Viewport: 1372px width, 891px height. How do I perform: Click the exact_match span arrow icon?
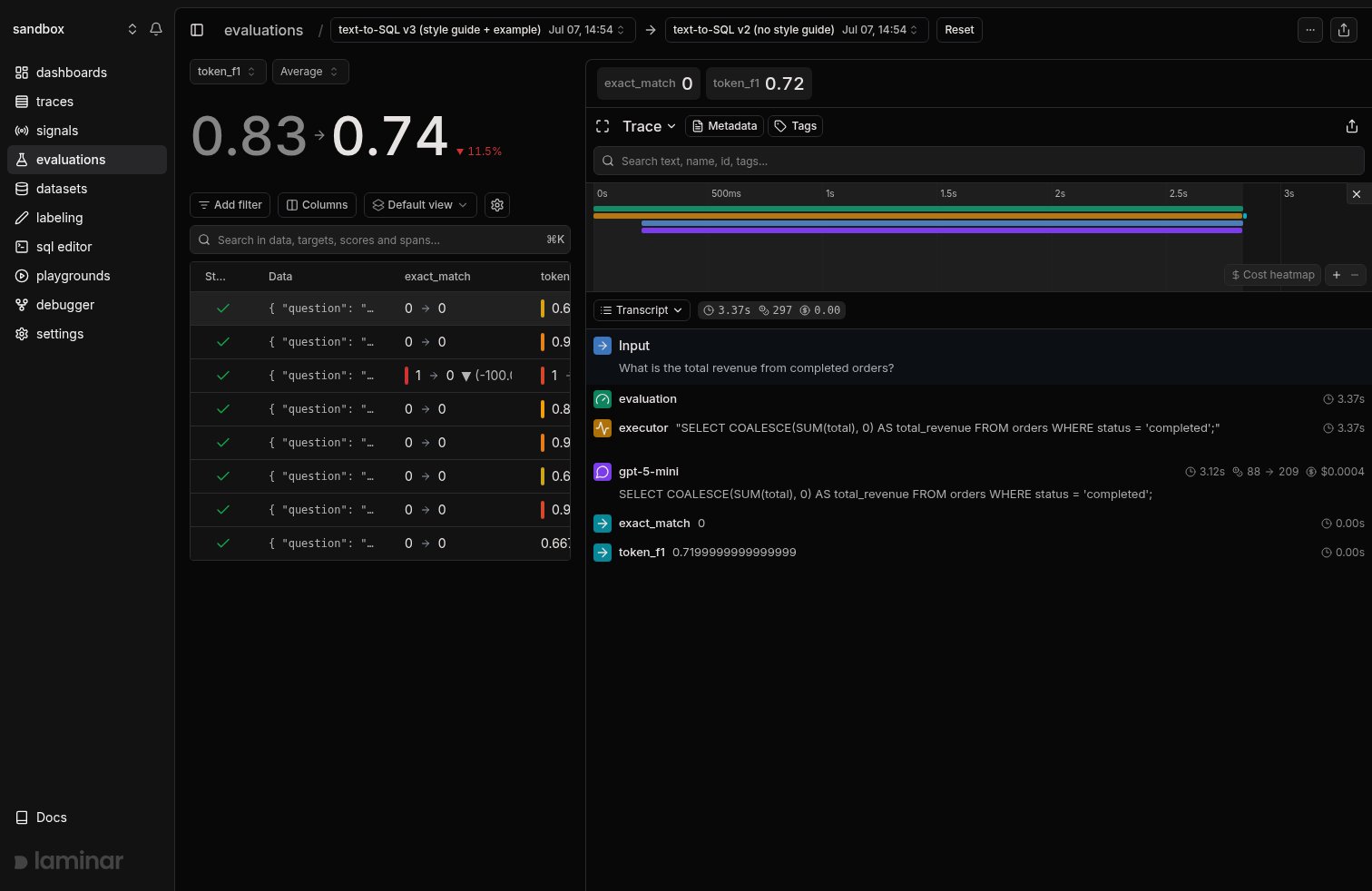tap(603, 524)
